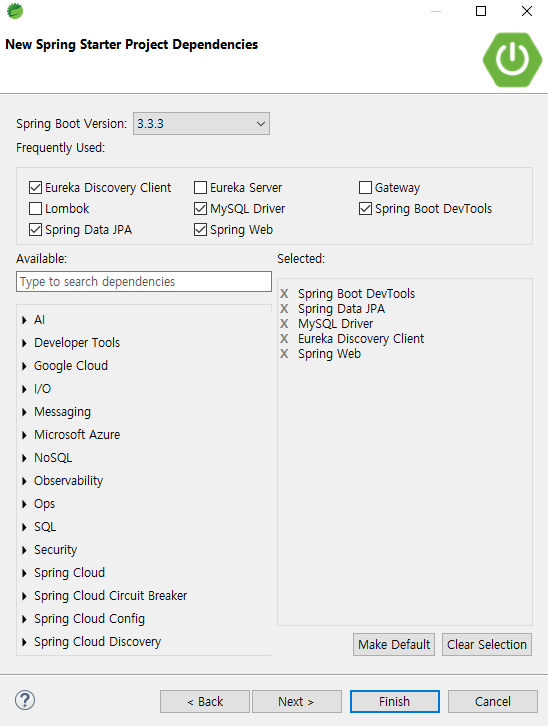The height and width of the screenshot is (726, 548).
Task: Expand the Google Cloud category
Action: [x=25, y=366]
